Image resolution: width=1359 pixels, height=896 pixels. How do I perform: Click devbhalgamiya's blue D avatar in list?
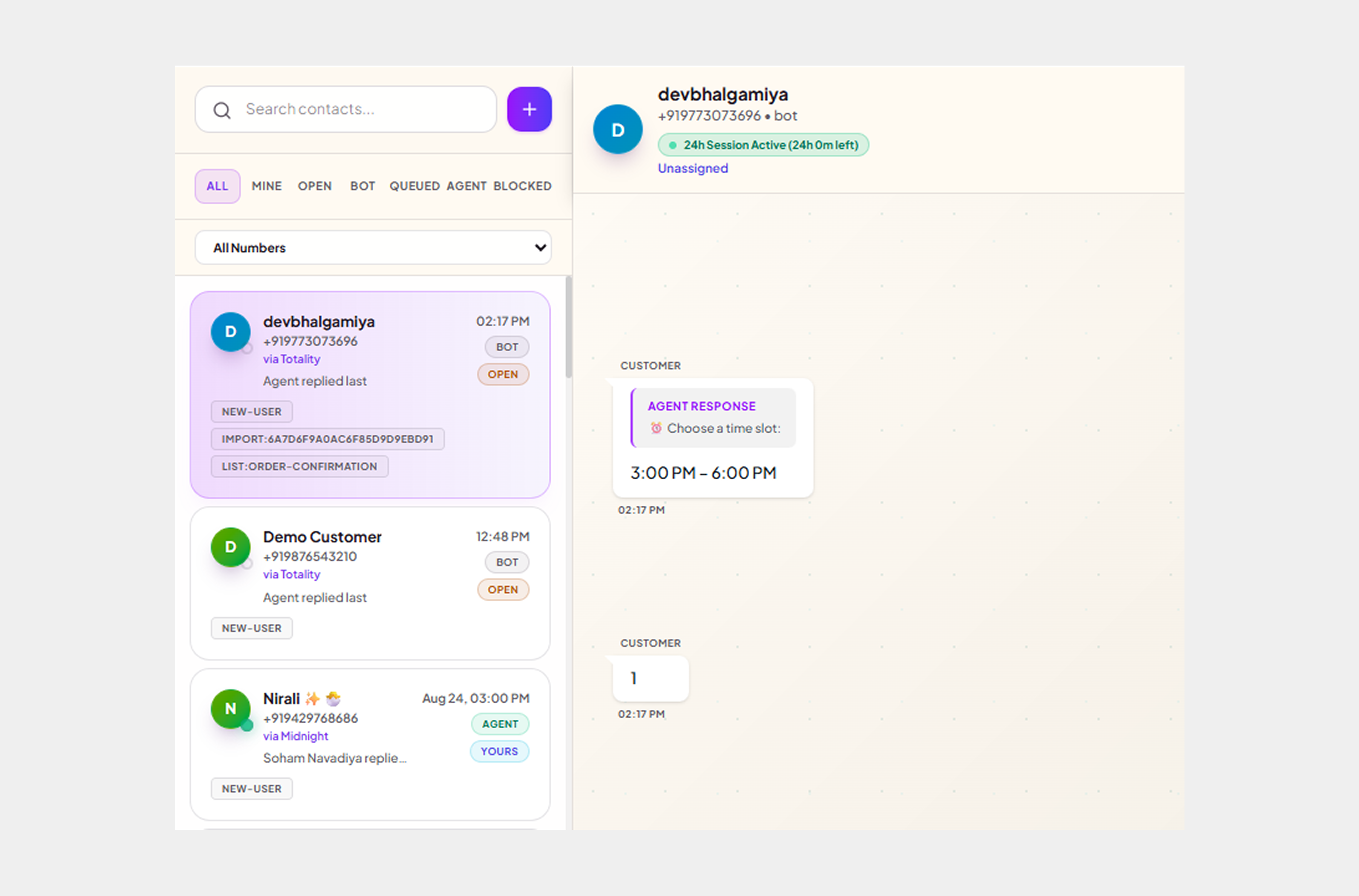point(230,332)
